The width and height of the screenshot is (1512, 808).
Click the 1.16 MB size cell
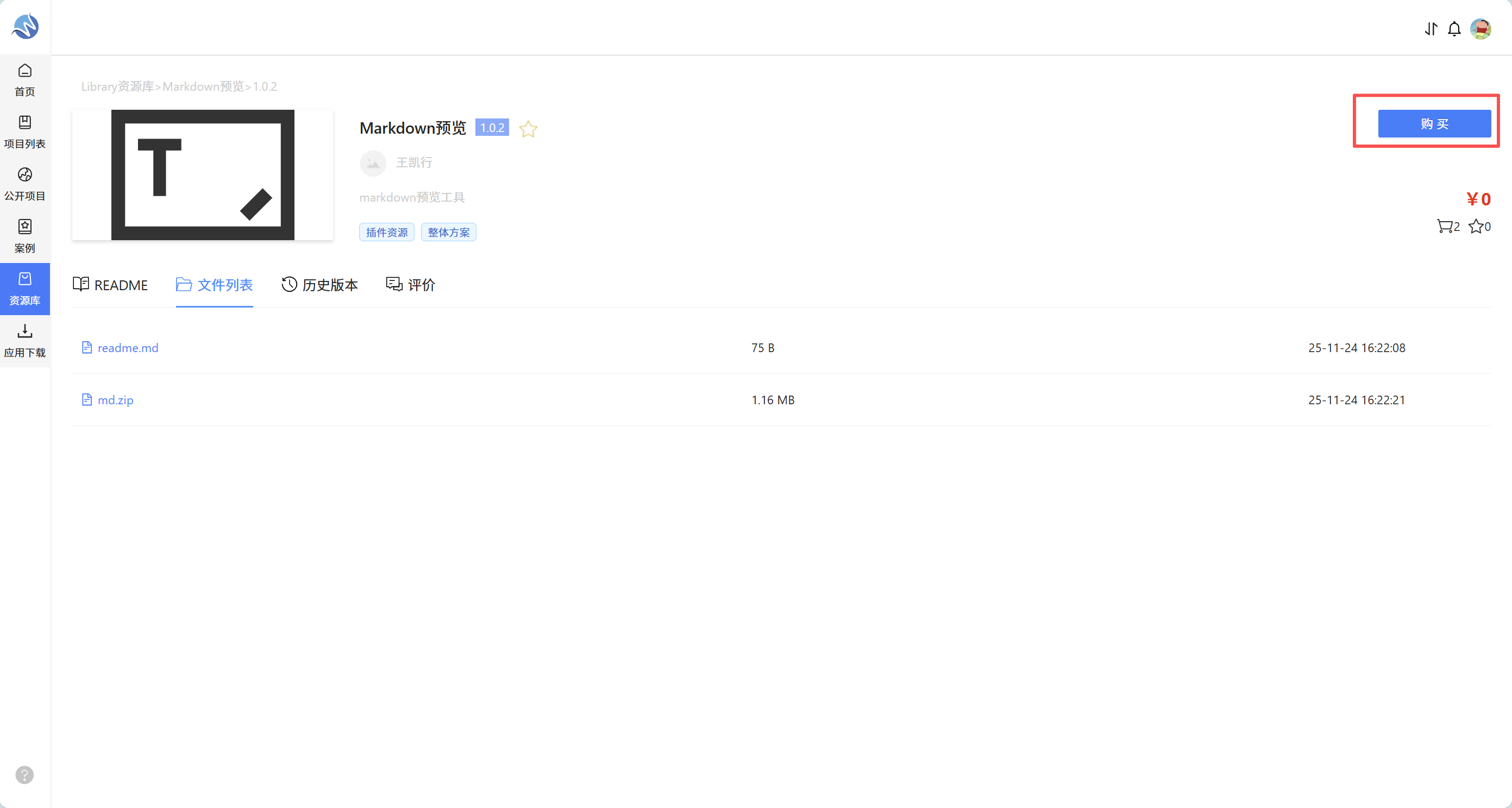pos(773,400)
